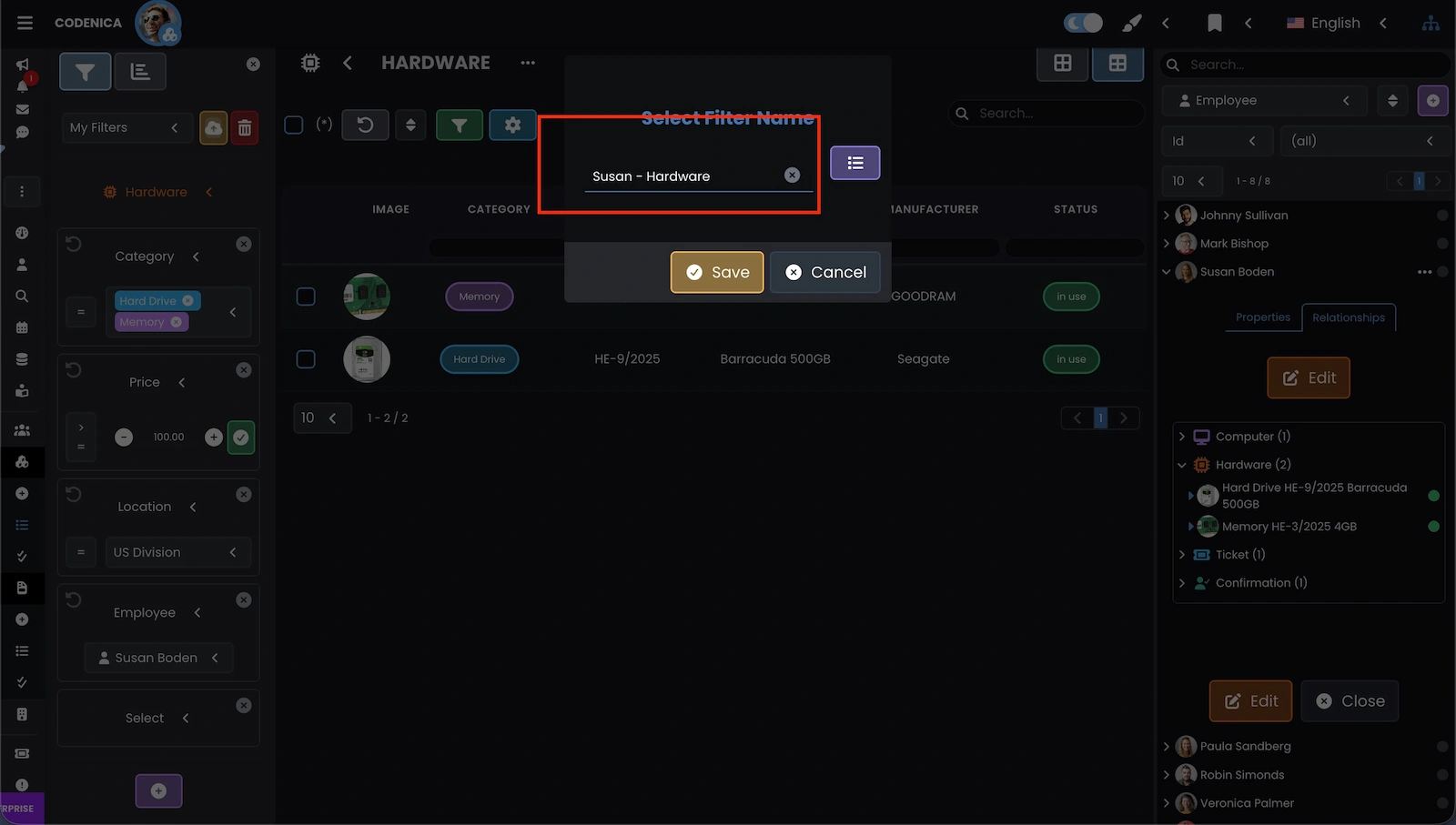Screen dimensions: 1456x825
Task: Click the red delete filter trash icon
Action: [245, 127]
